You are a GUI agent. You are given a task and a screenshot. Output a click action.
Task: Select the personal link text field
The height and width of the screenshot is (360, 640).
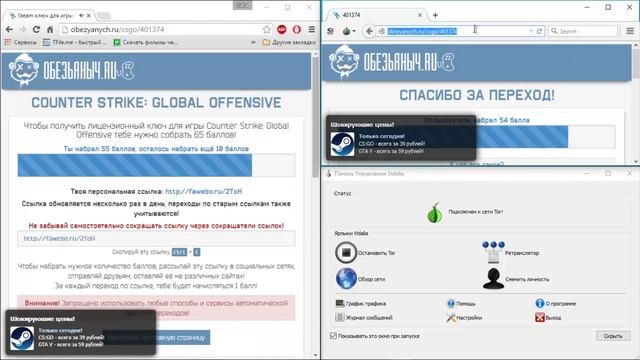click(x=156, y=238)
